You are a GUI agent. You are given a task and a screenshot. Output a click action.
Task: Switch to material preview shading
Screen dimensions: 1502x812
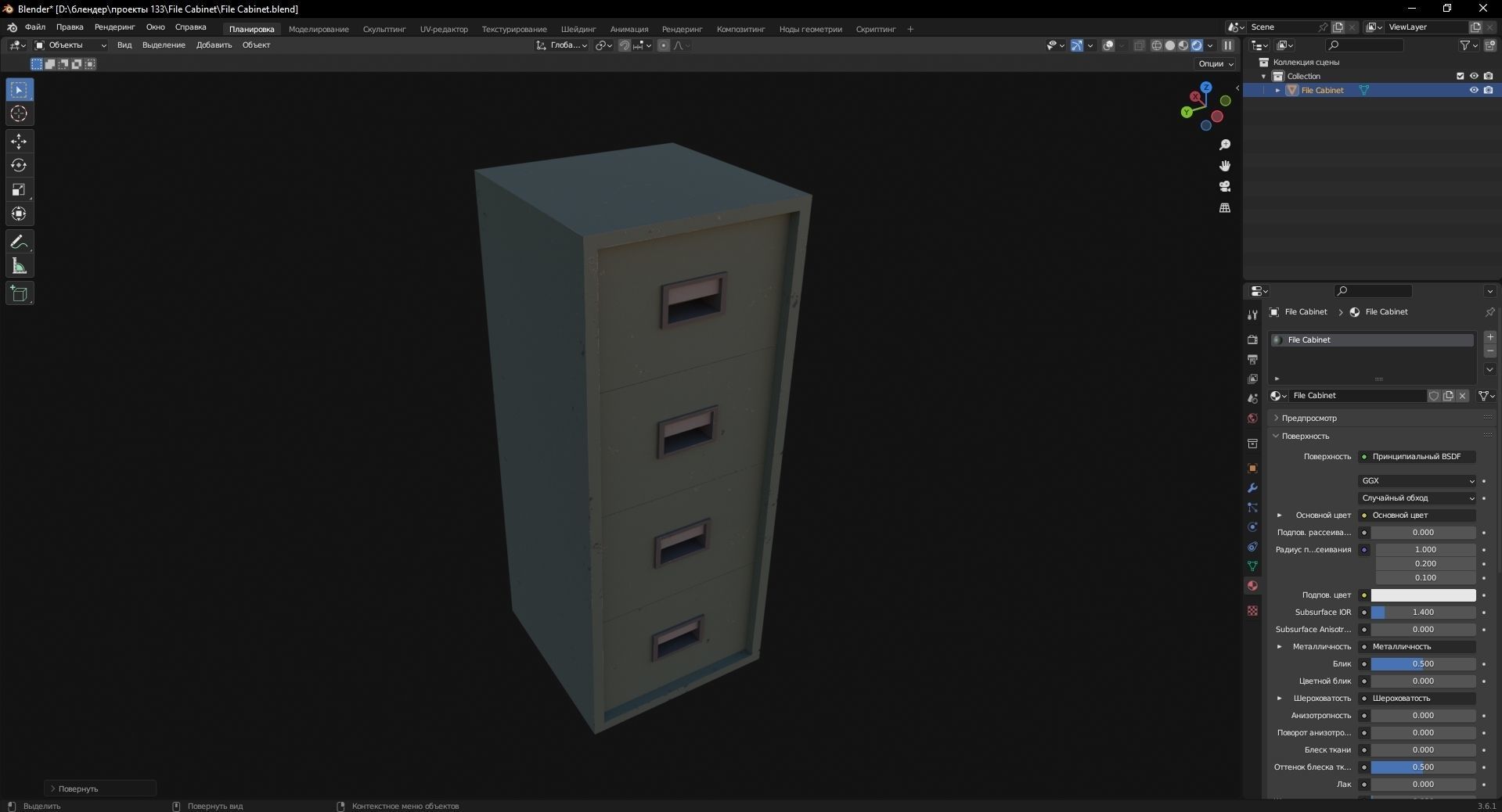(1183, 45)
